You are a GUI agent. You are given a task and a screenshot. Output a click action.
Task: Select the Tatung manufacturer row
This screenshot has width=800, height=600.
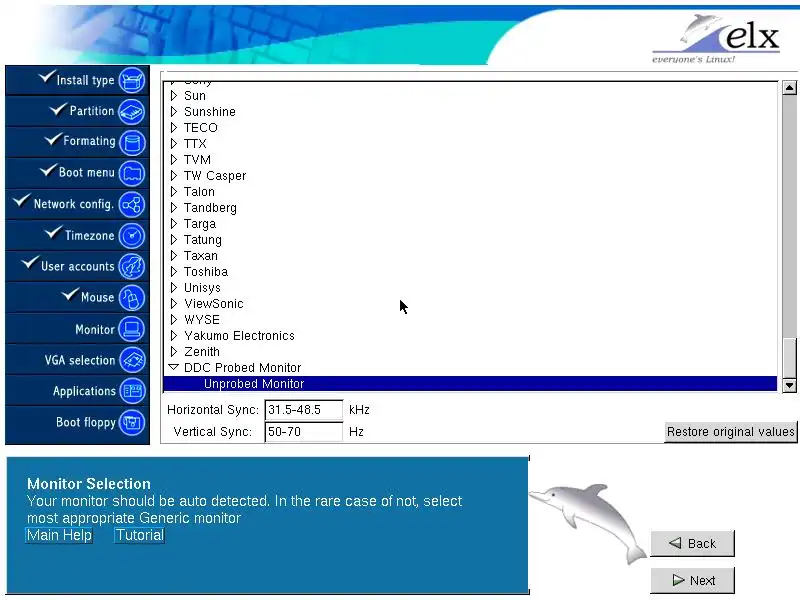pos(470,240)
